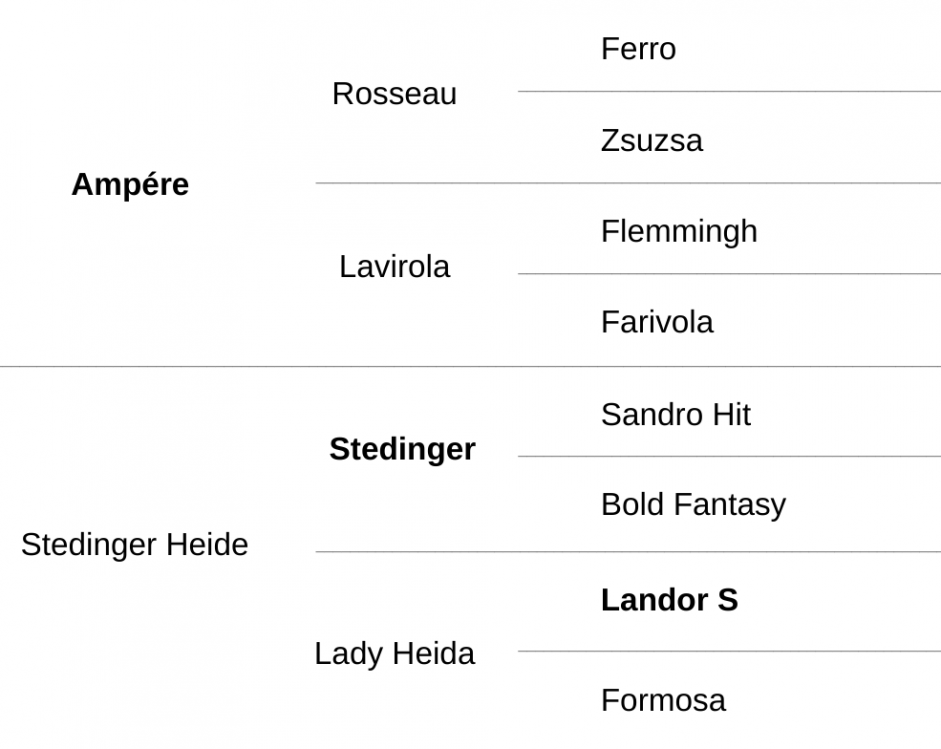Select Rosseau in the pedigree
Screen dimensions: 941x749
[x=394, y=94]
